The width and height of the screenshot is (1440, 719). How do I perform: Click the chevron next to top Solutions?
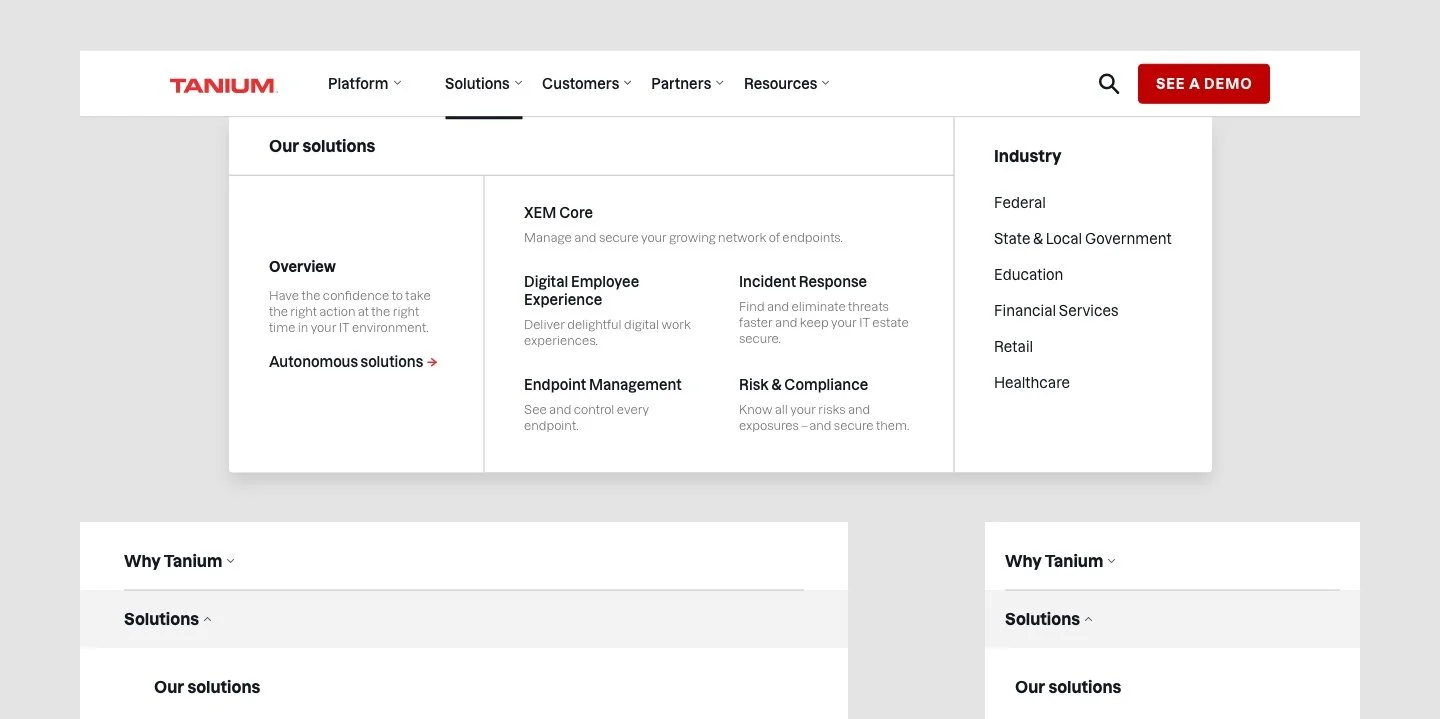[519, 83]
